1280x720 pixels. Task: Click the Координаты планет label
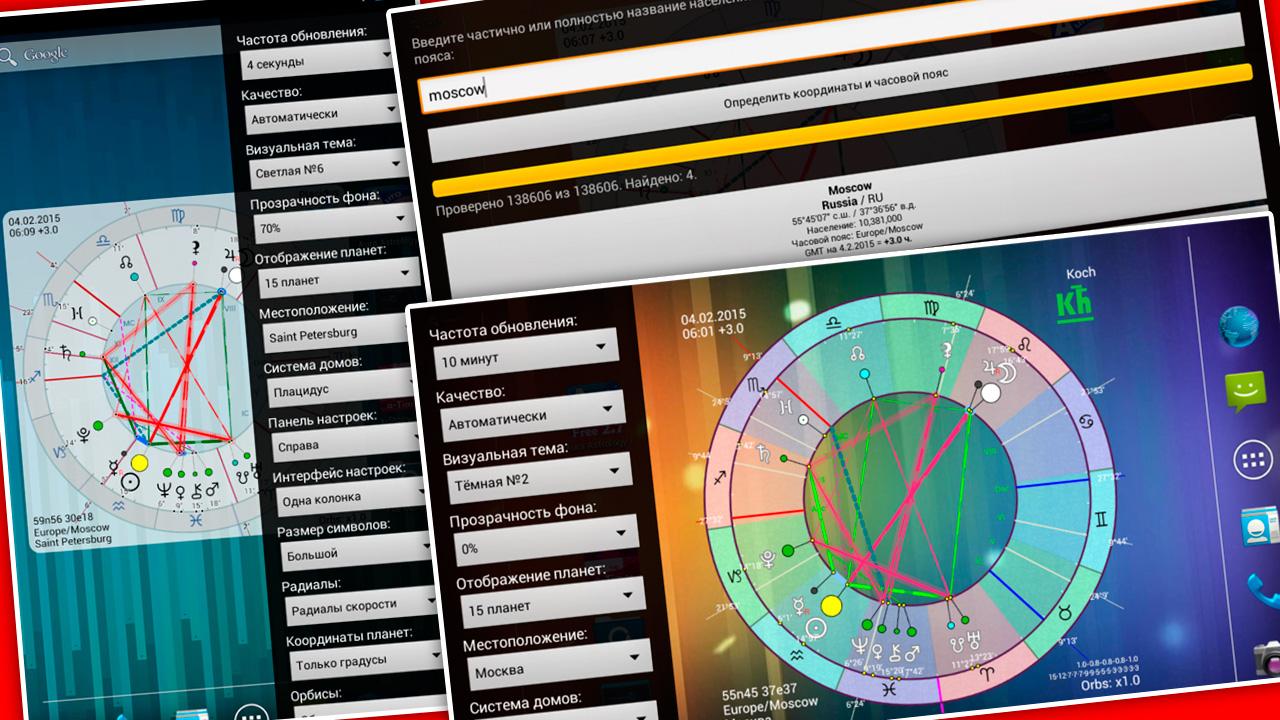pos(347,636)
